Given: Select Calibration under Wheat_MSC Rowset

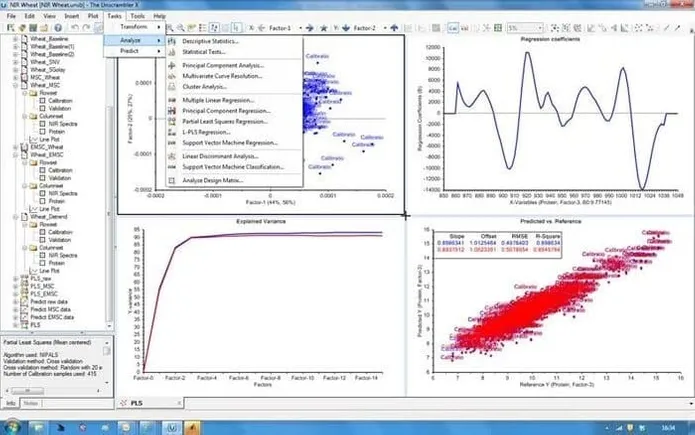Looking at the screenshot, I should (x=60, y=101).
